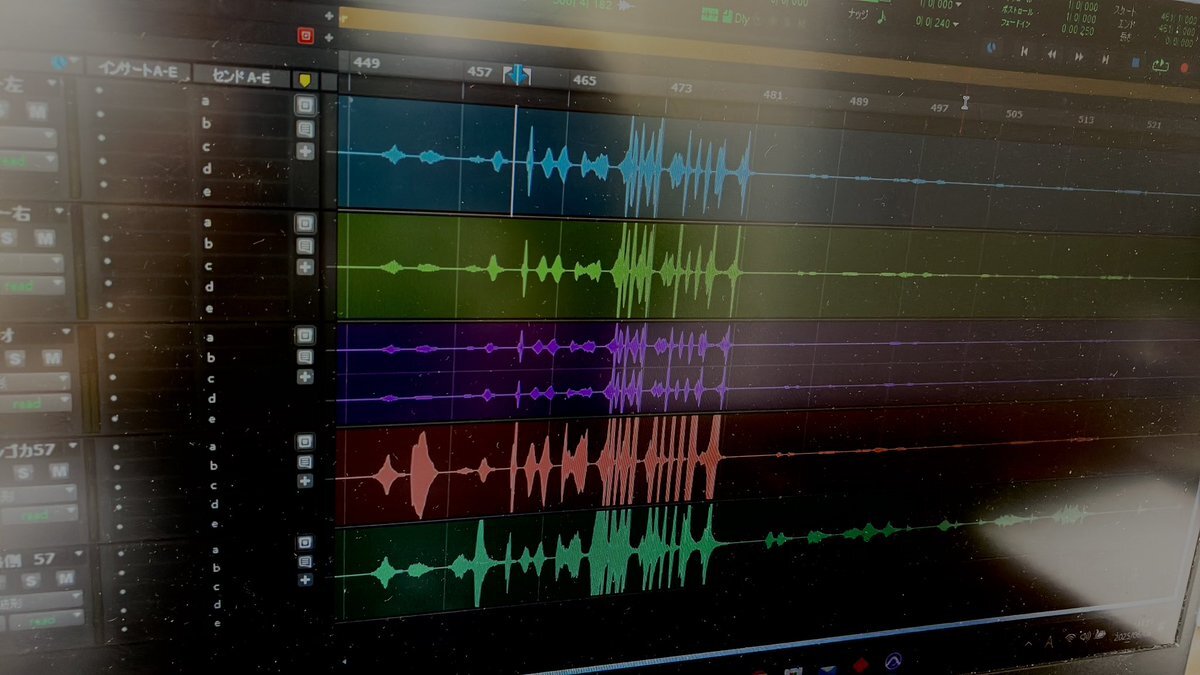The height and width of the screenshot is (675, 1200).
Task: Mute the 右 track
Action: pos(43,238)
